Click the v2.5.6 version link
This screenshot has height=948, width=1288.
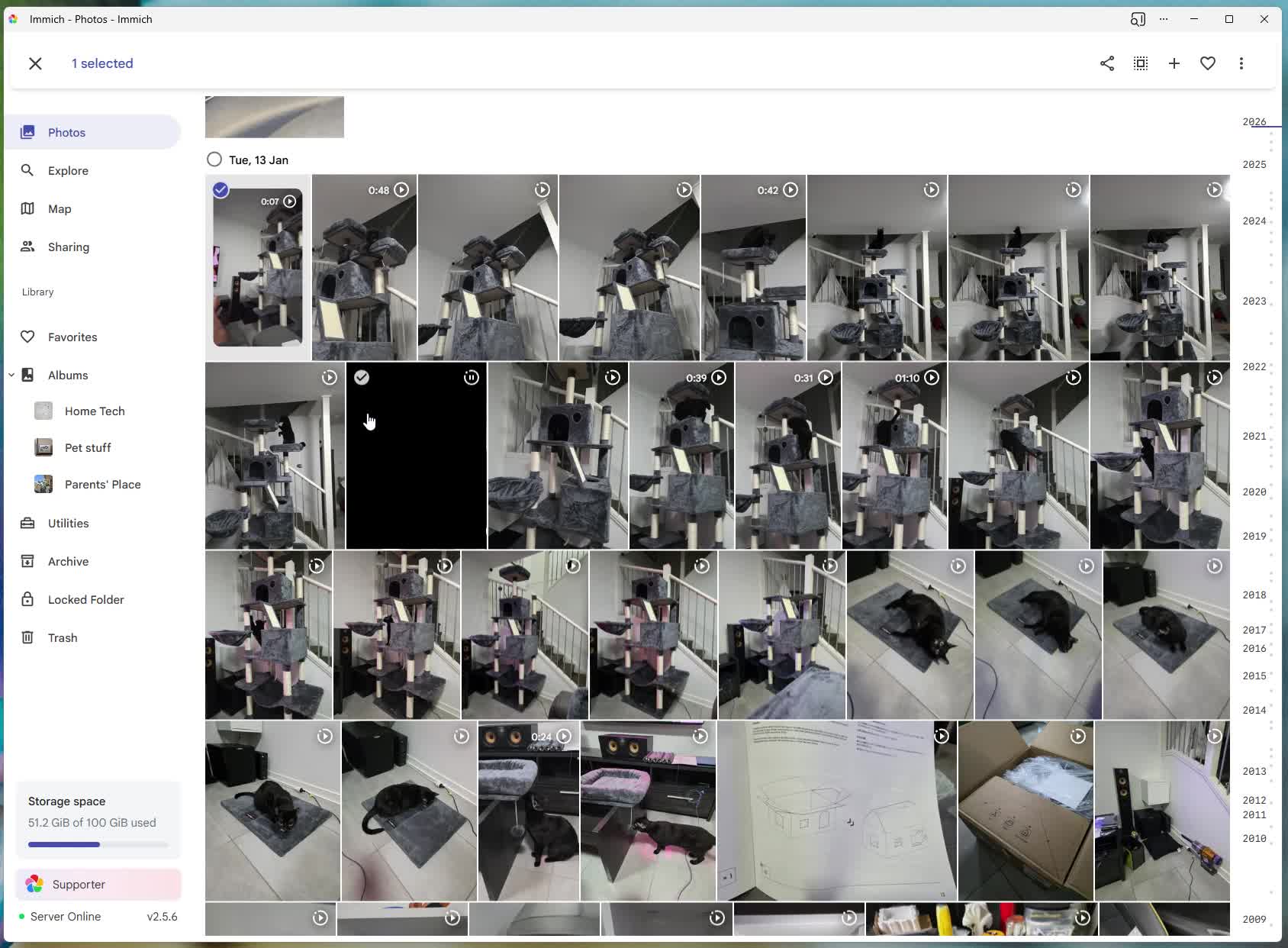click(162, 916)
